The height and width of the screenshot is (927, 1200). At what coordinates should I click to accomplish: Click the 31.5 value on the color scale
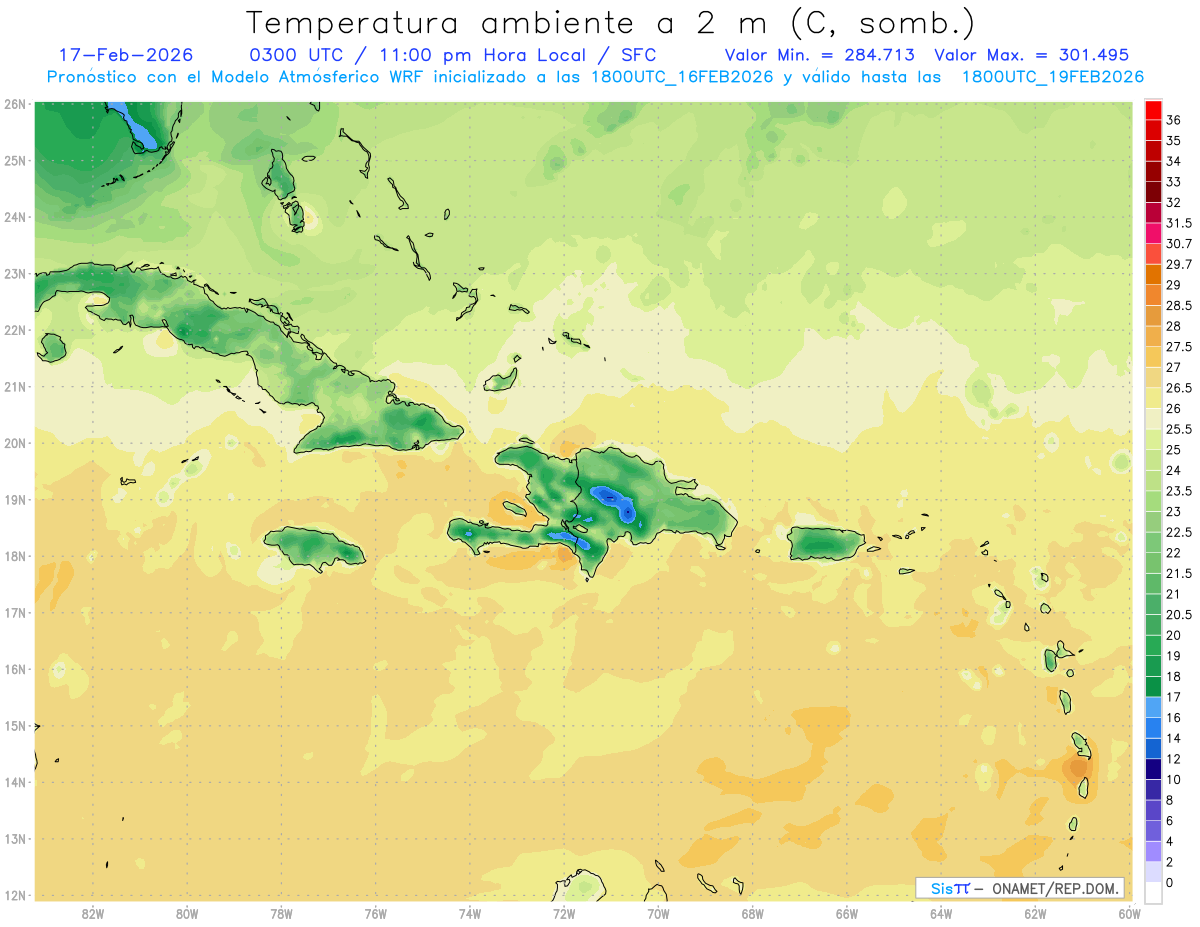1179,223
